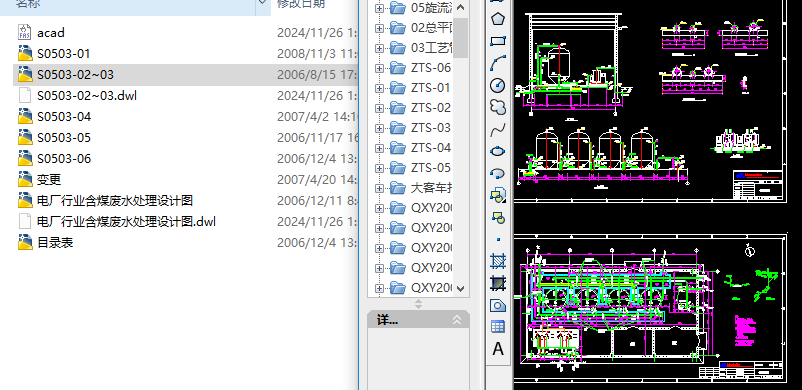This screenshot has width=802, height=390.
Task: Click the 变更 drawing file icon
Action: click(x=26, y=179)
